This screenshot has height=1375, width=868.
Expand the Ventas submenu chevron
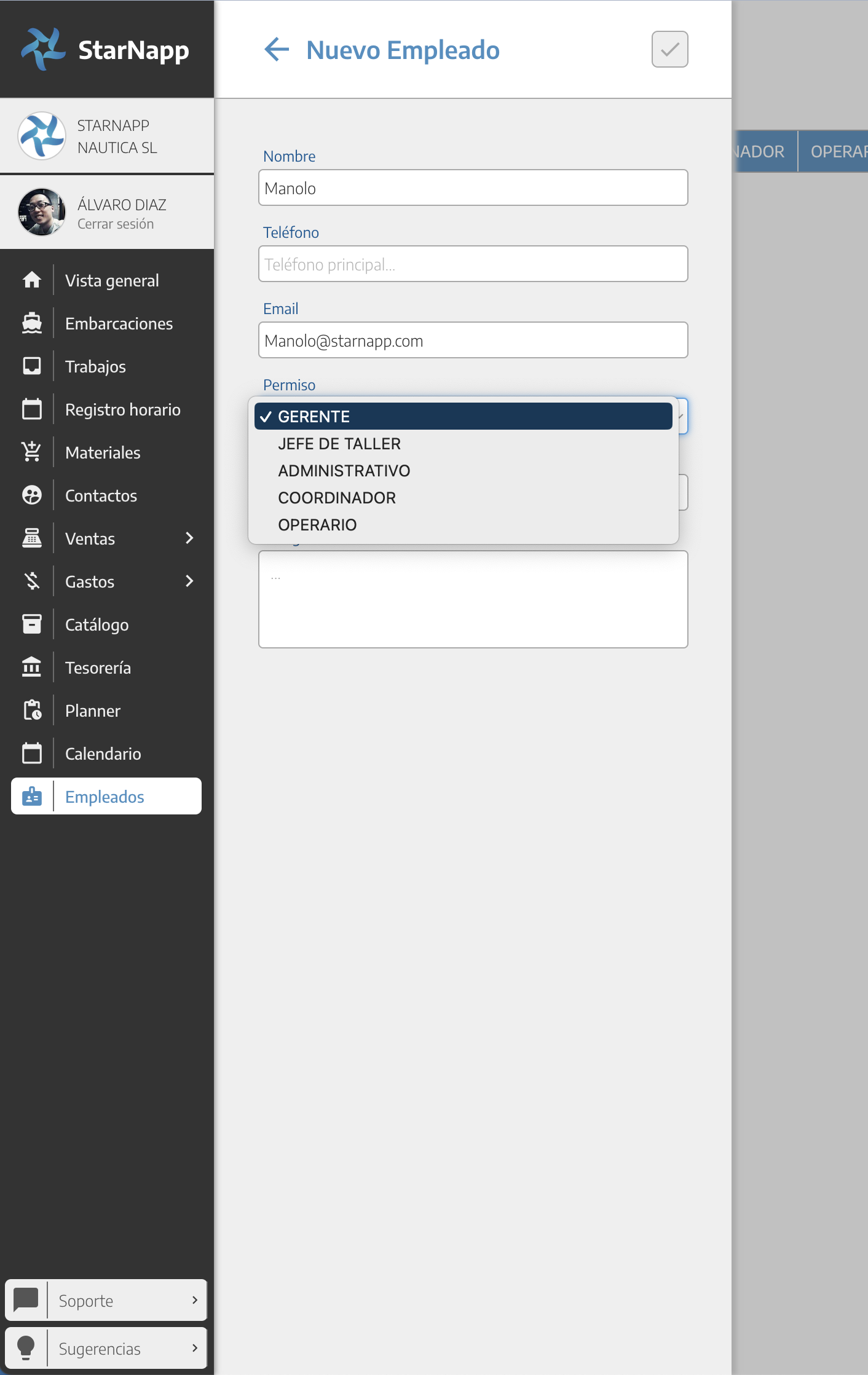tap(189, 538)
